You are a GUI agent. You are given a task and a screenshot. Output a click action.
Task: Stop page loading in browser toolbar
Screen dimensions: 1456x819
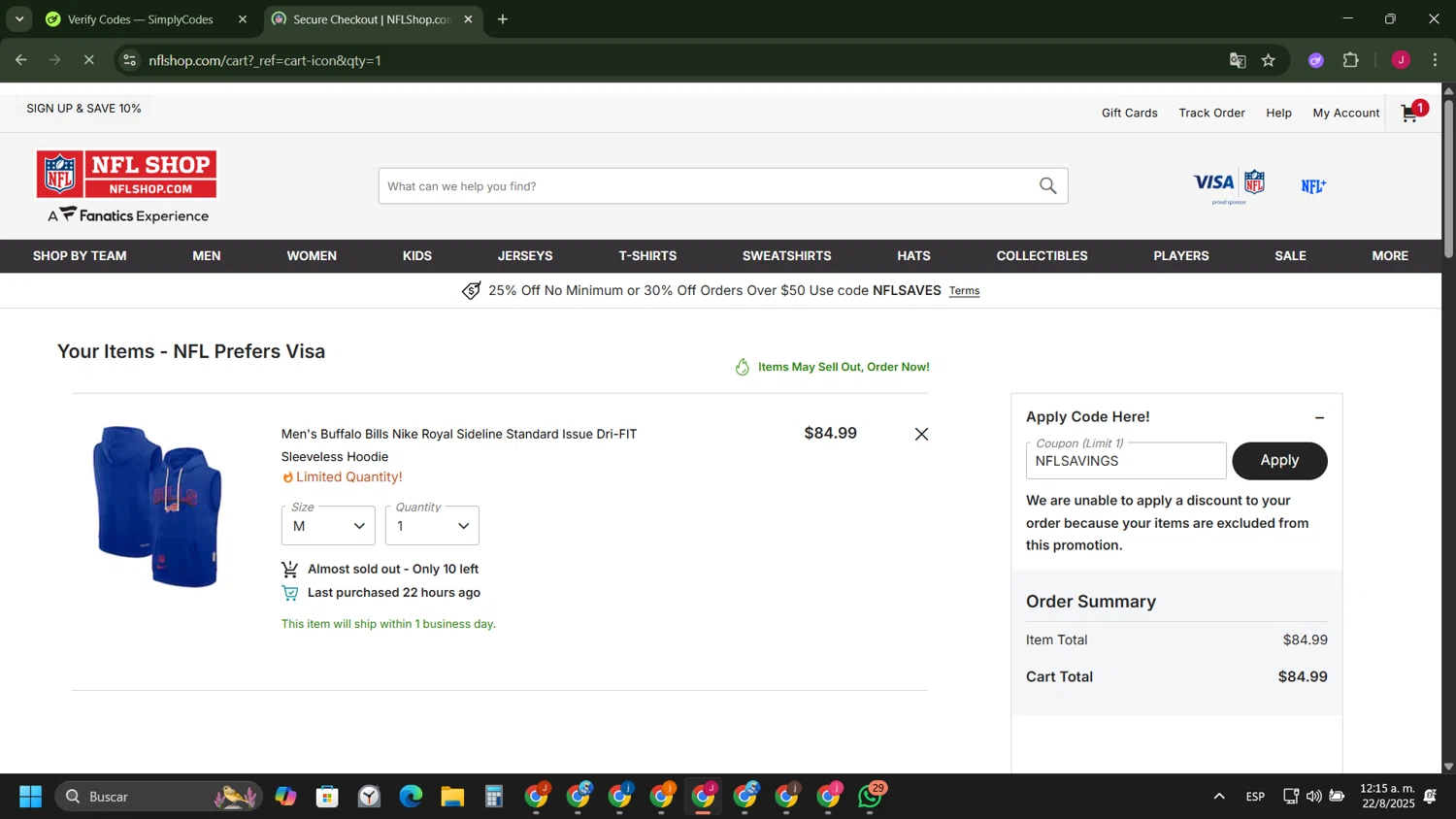88,60
